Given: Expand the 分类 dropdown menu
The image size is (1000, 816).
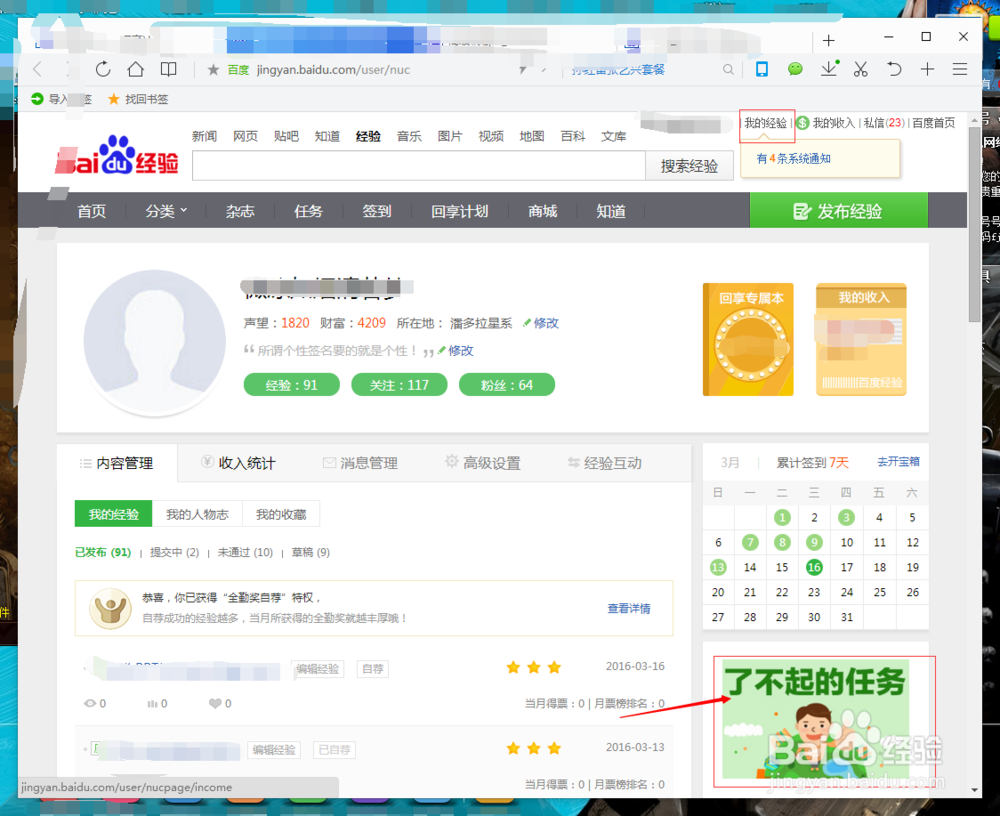Looking at the screenshot, I should [166, 211].
